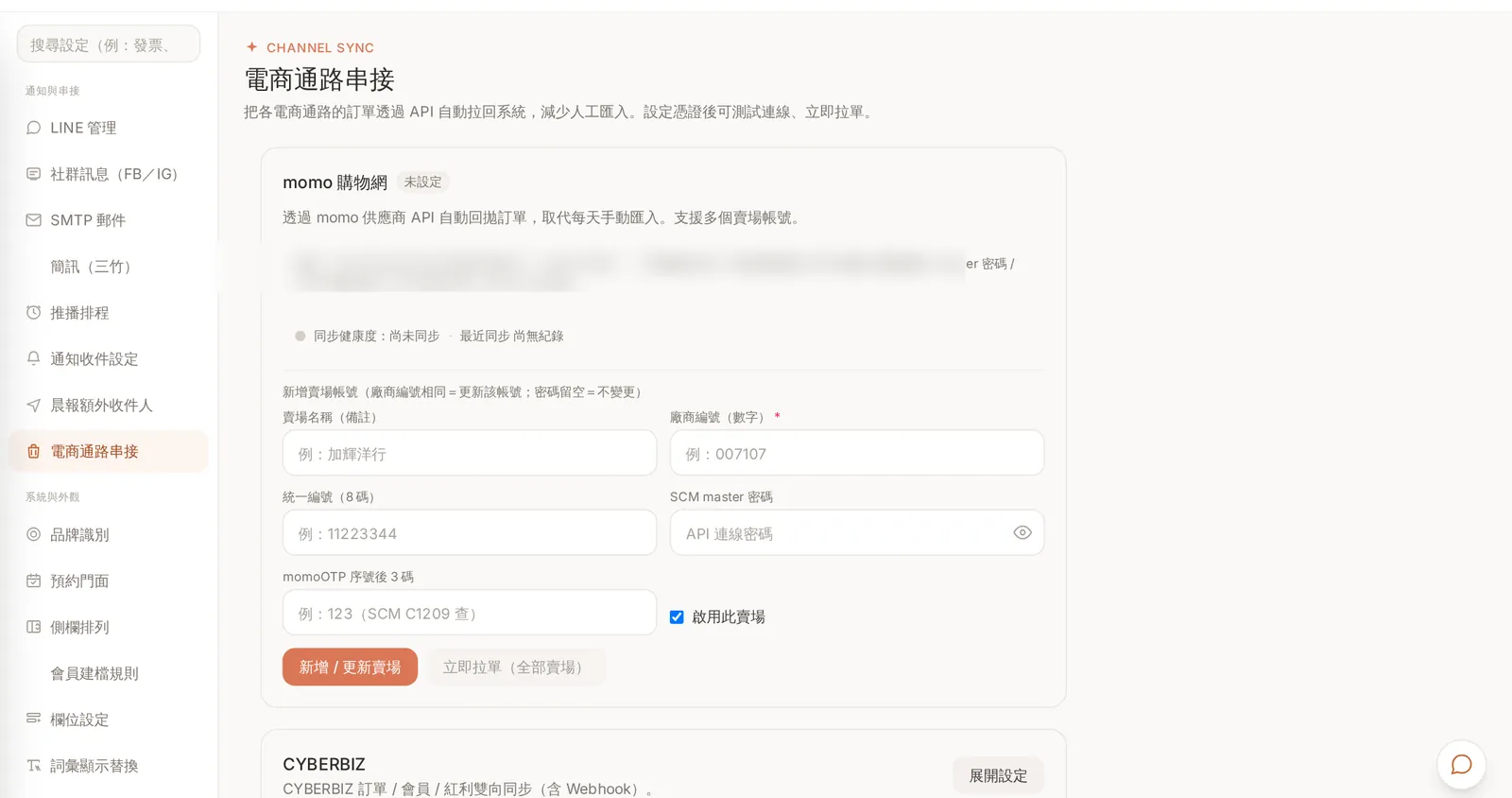Toggle the 啟用此賣場 checkbox
This screenshot has height=798, width=1512.
tap(677, 617)
